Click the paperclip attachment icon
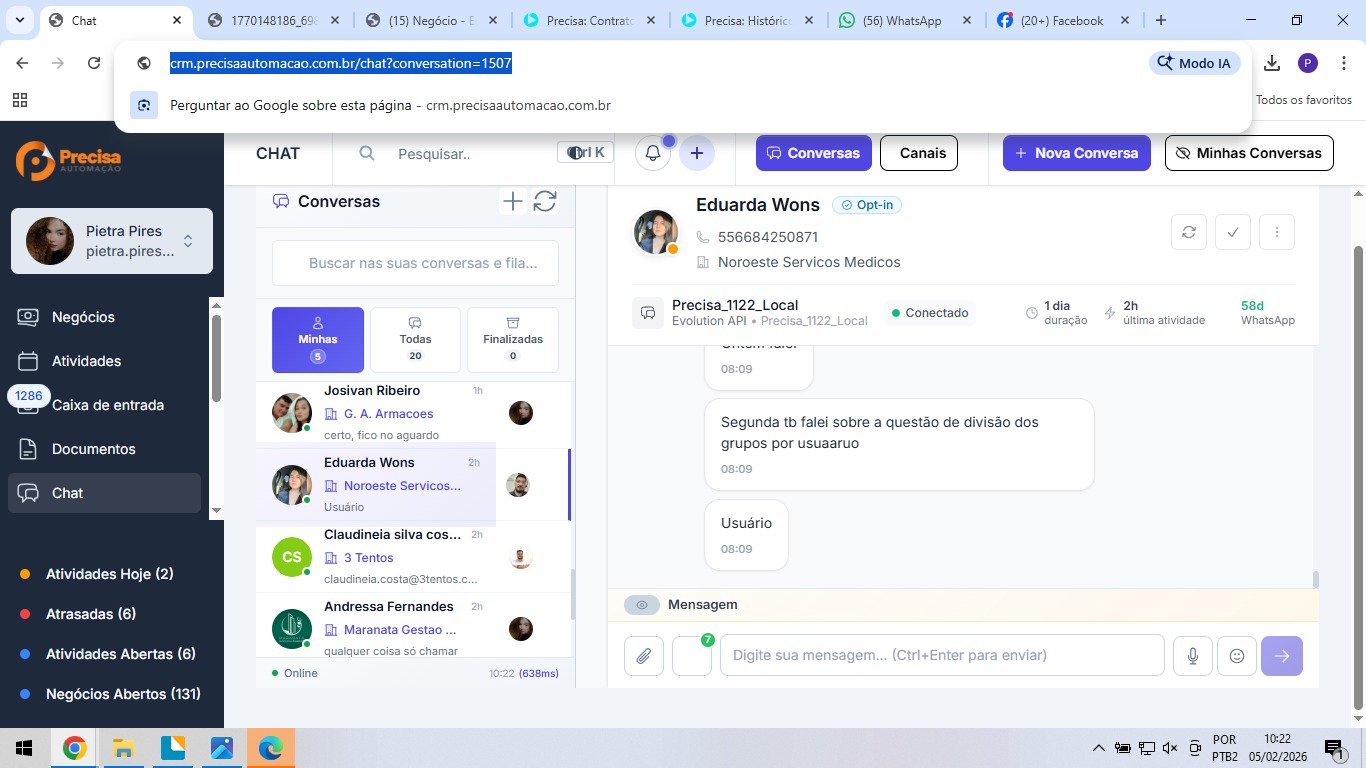 point(644,656)
